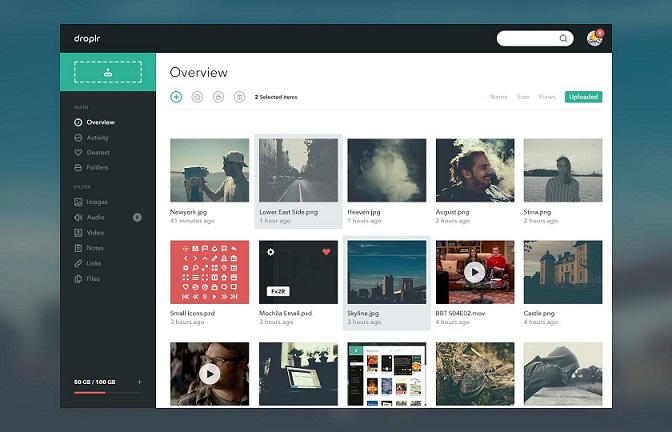Play the BBT S04E02.mov video

pyautogui.click(x=474, y=271)
